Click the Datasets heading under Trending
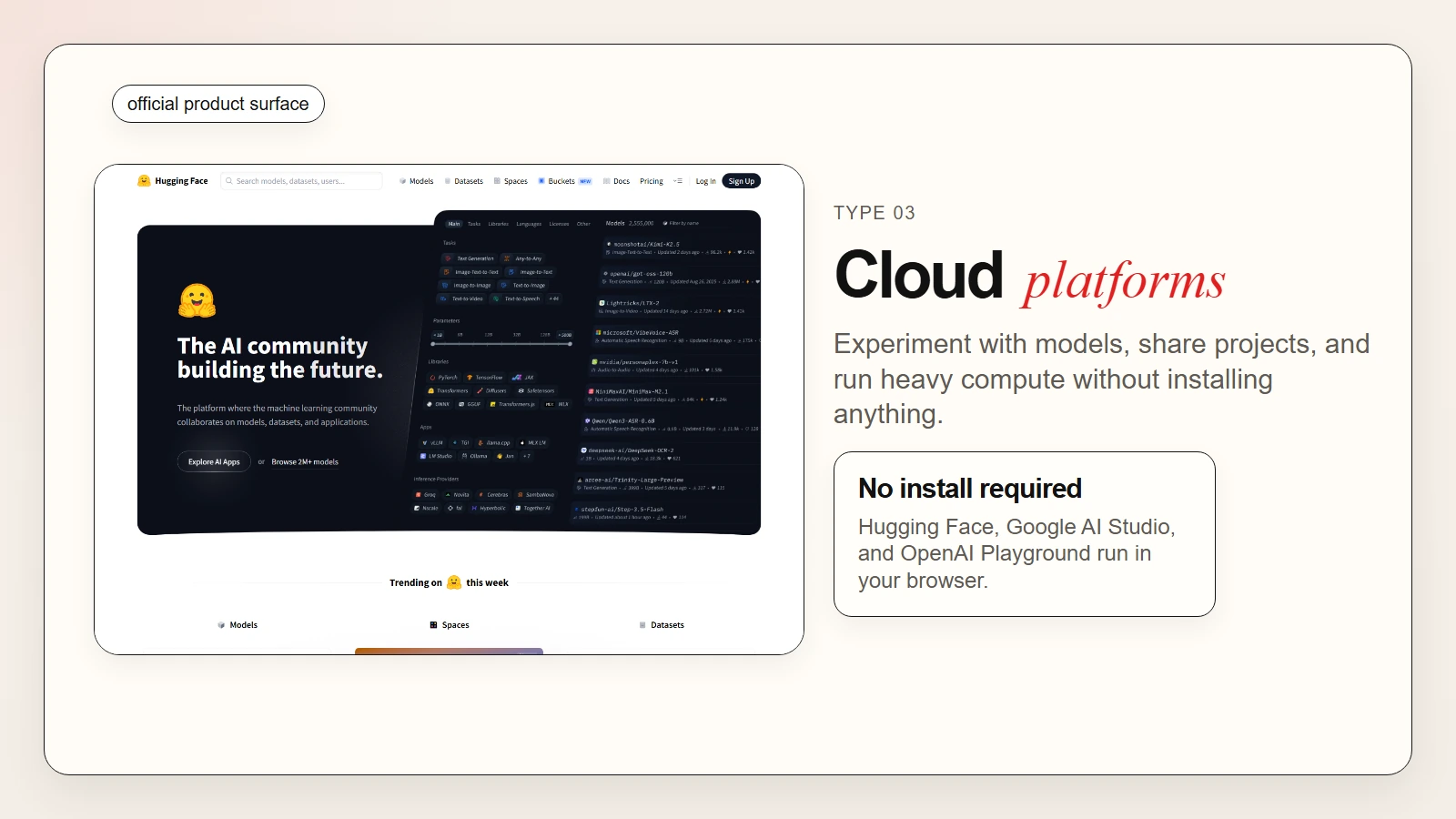Screen dimensions: 1456x819 point(662,625)
